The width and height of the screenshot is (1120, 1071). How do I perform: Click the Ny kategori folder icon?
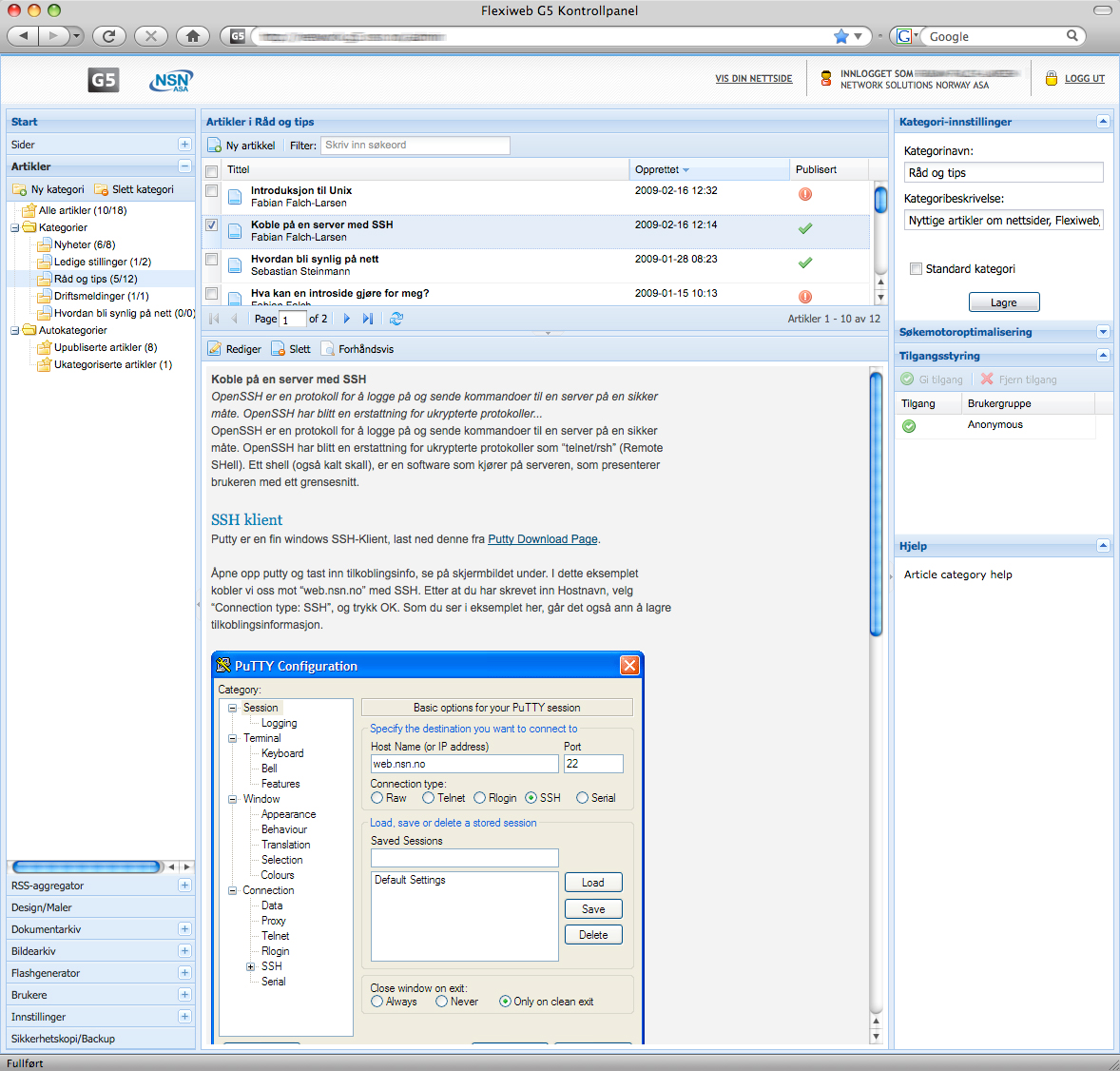pos(20,189)
